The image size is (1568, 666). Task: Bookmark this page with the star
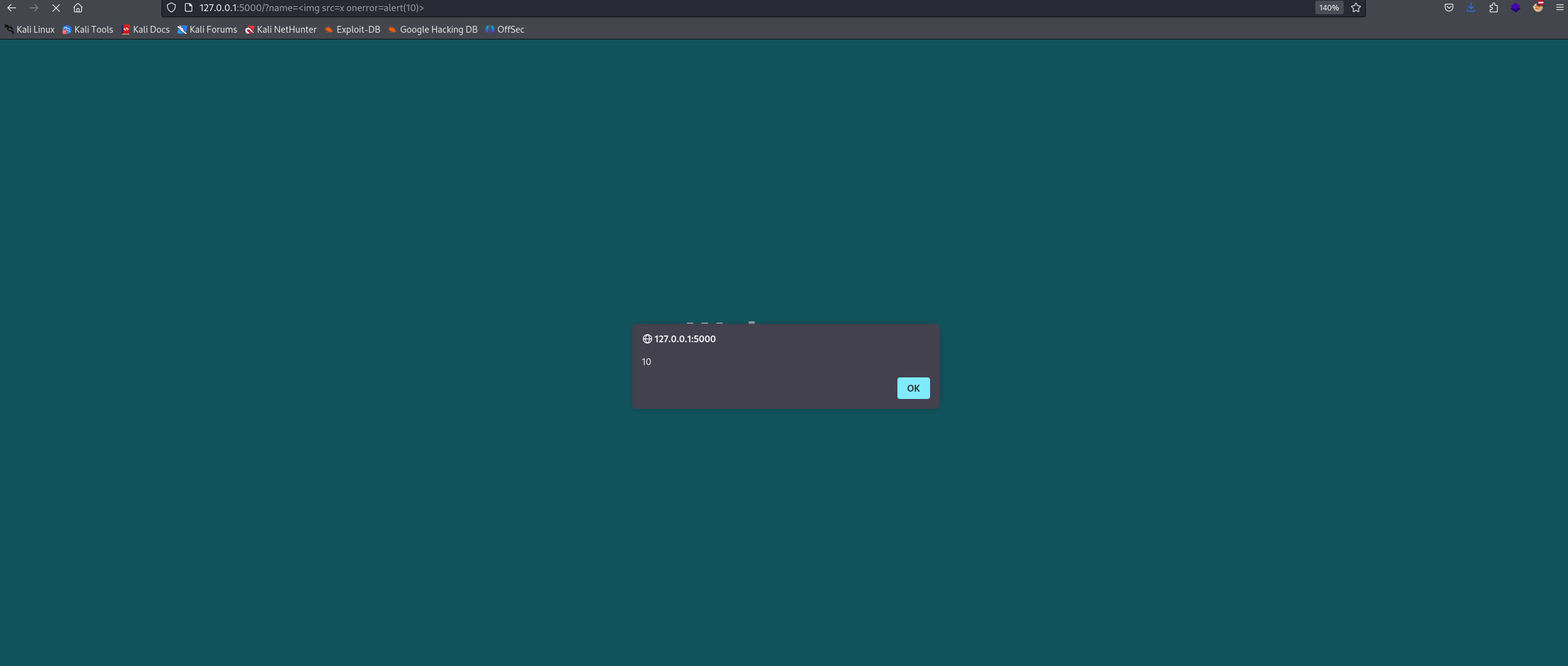pyautogui.click(x=1356, y=8)
